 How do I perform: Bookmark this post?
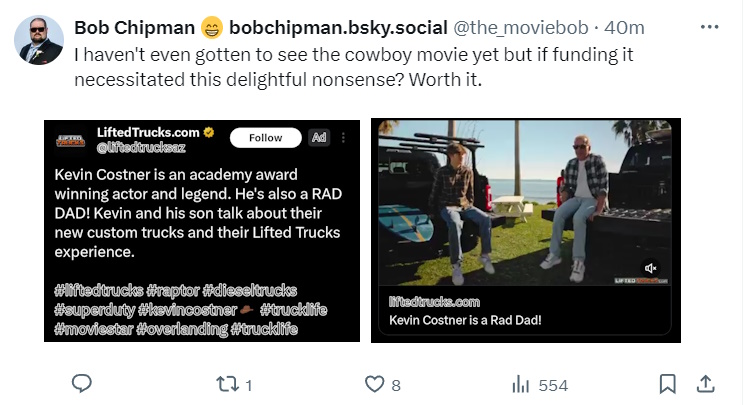[667, 384]
